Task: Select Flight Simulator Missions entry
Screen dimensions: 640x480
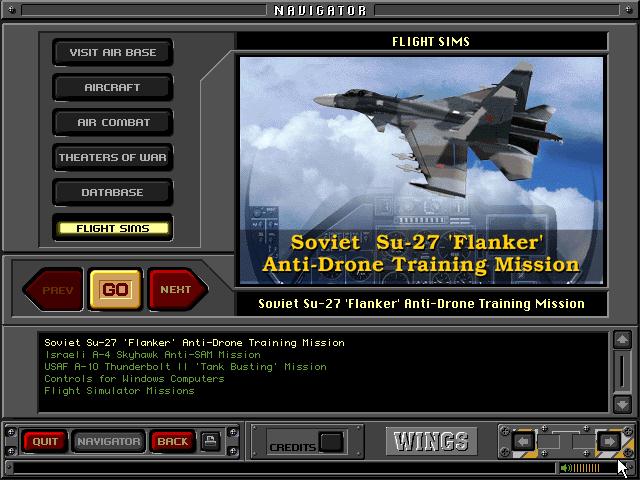Action: click(119, 391)
